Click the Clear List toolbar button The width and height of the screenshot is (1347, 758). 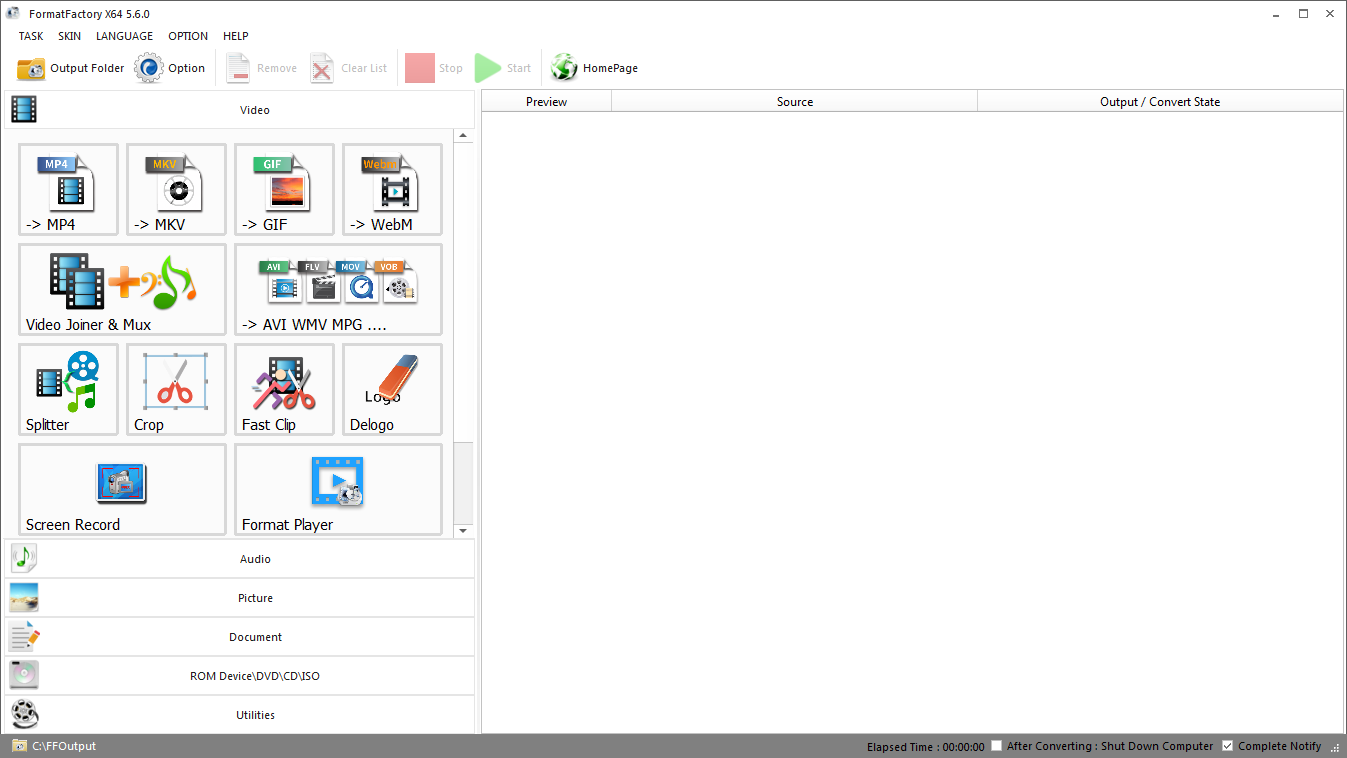click(x=348, y=68)
